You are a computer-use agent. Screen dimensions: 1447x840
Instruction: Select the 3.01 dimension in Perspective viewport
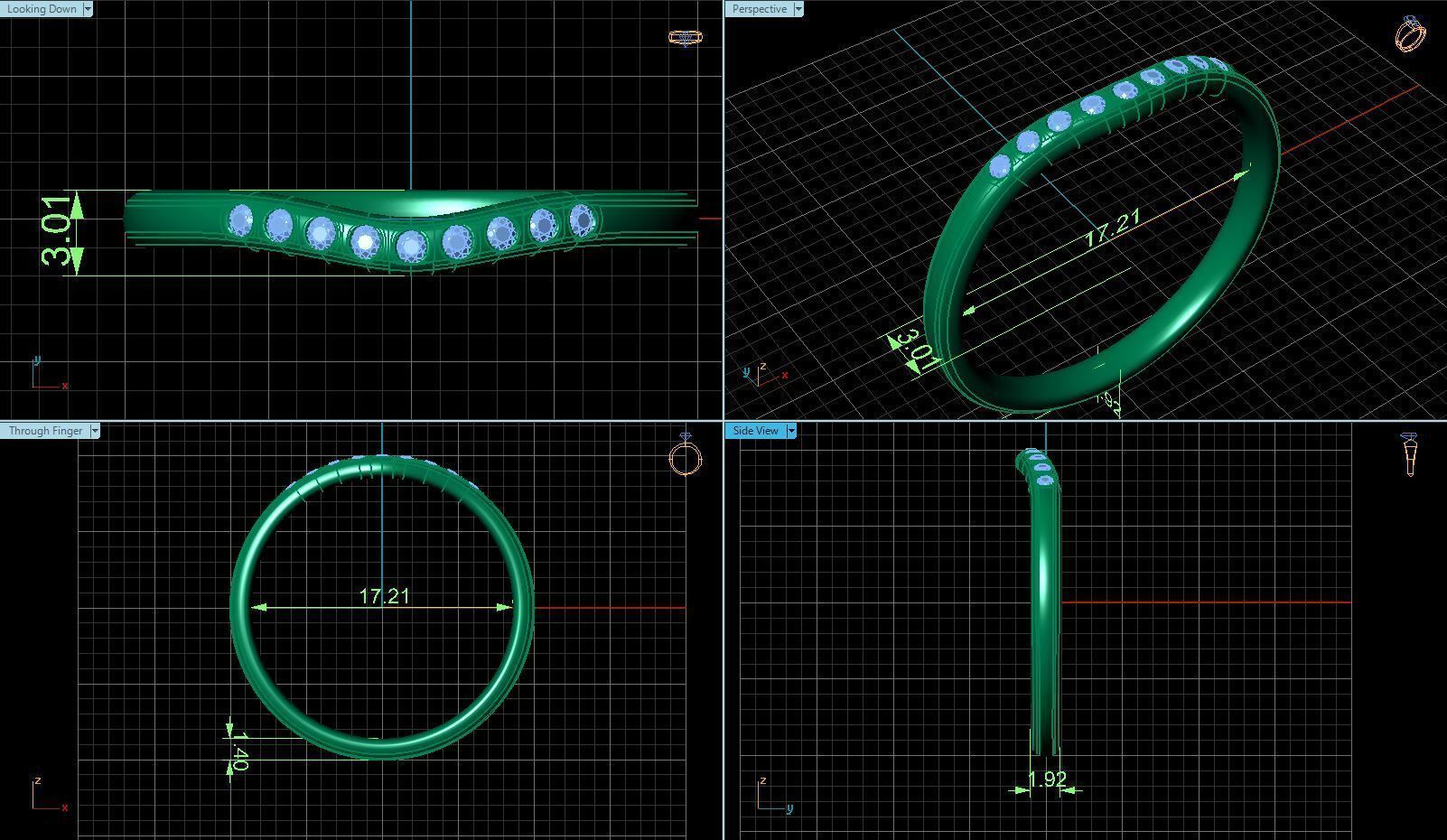[x=920, y=350]
